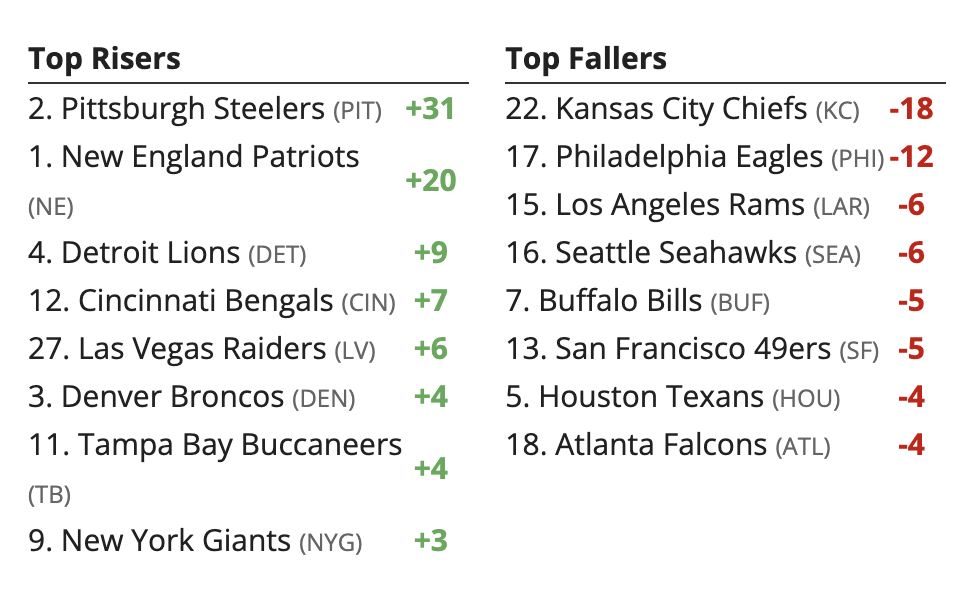Click the Top Risers heading

(x=105, y=59)
